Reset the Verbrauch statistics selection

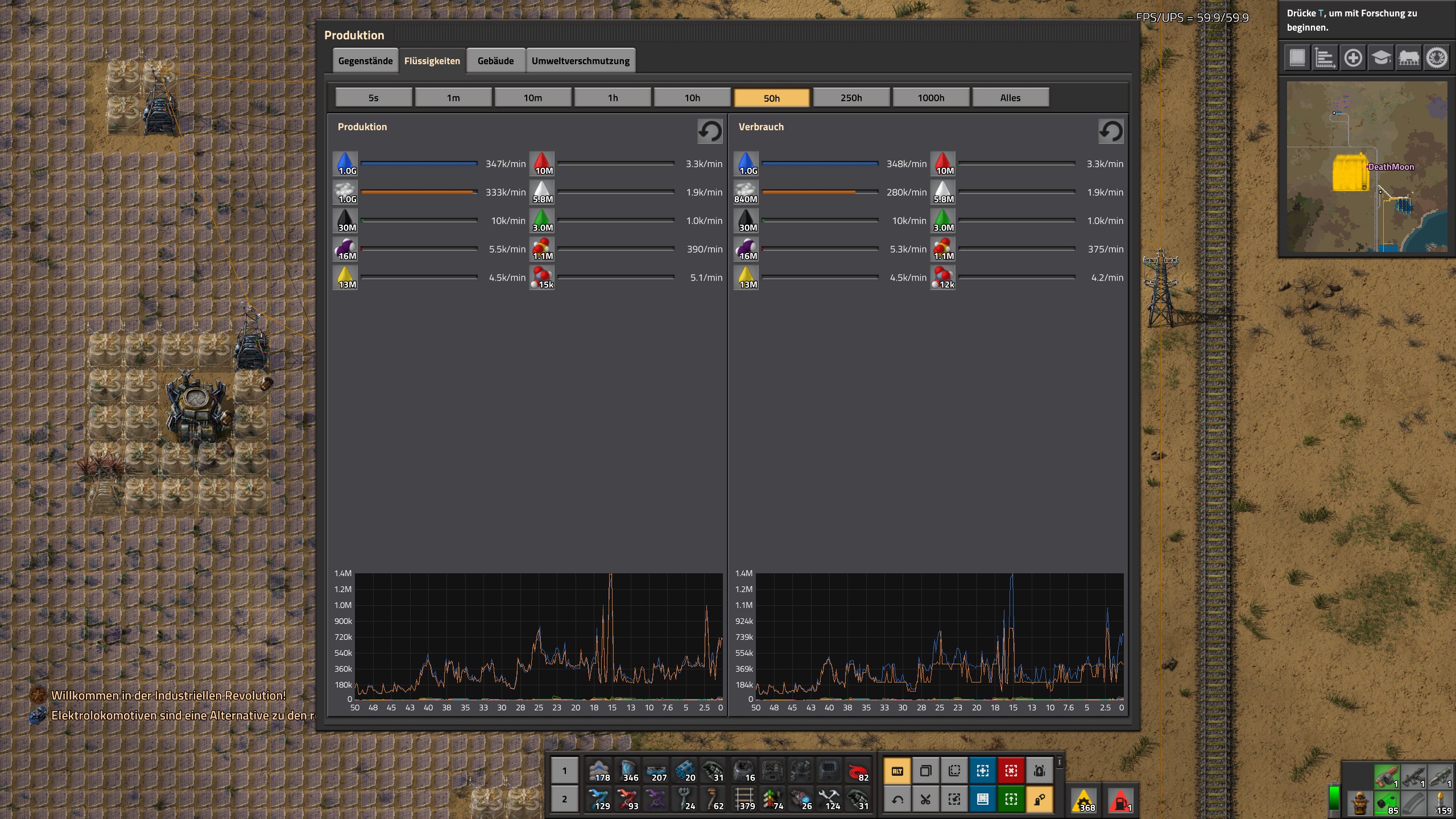pos(1111,131)
